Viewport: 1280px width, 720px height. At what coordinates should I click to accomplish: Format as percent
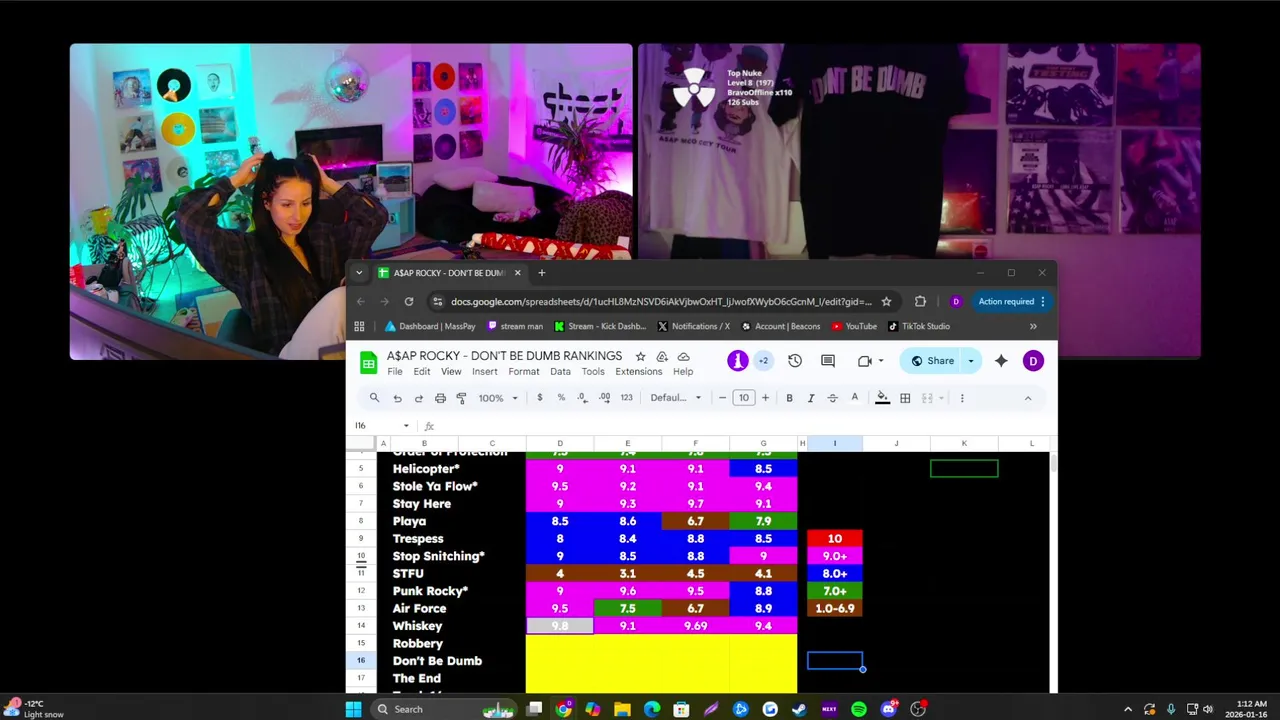point(561,398)
